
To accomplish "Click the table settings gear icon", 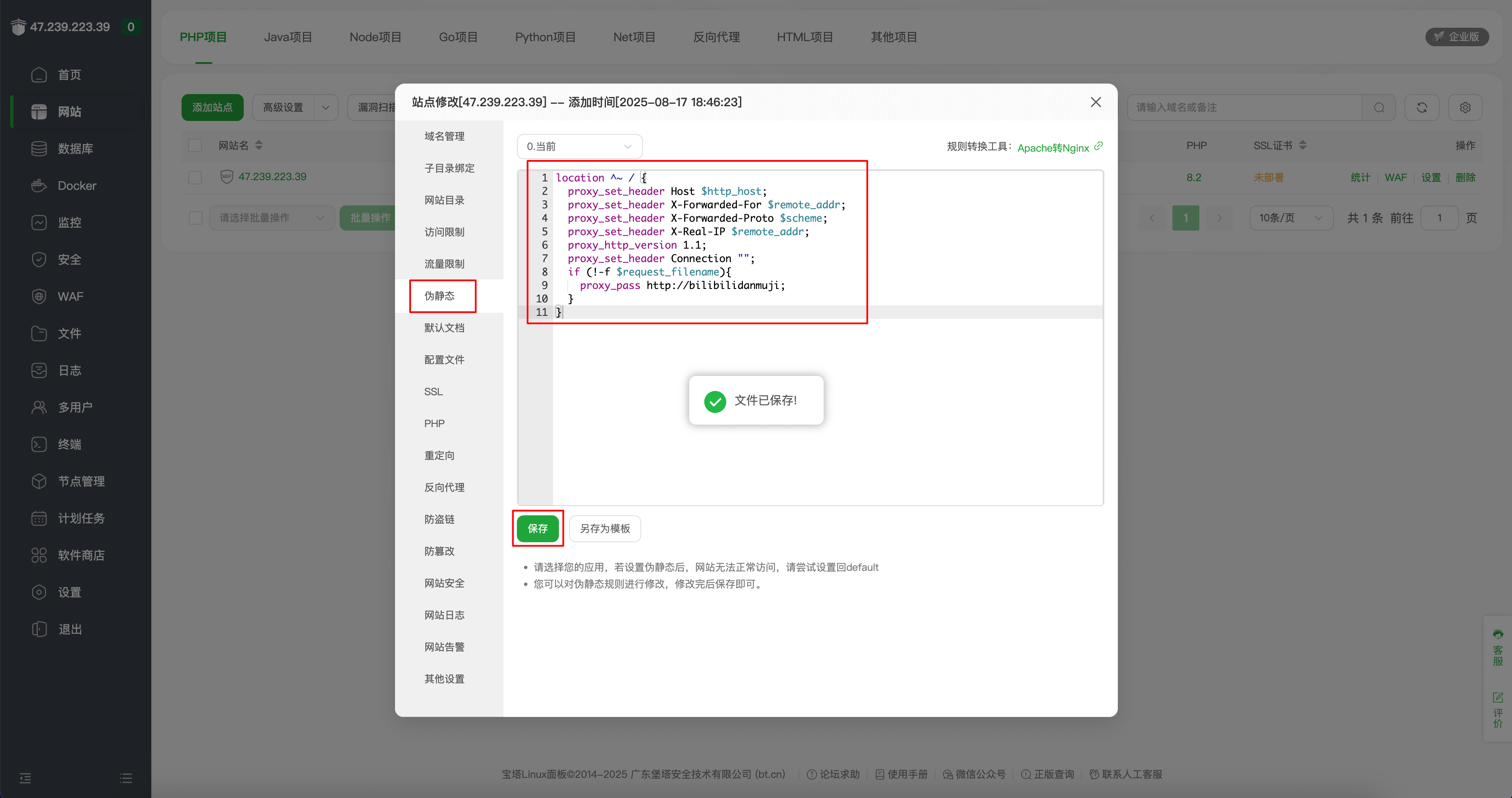I will [1465, 108].
